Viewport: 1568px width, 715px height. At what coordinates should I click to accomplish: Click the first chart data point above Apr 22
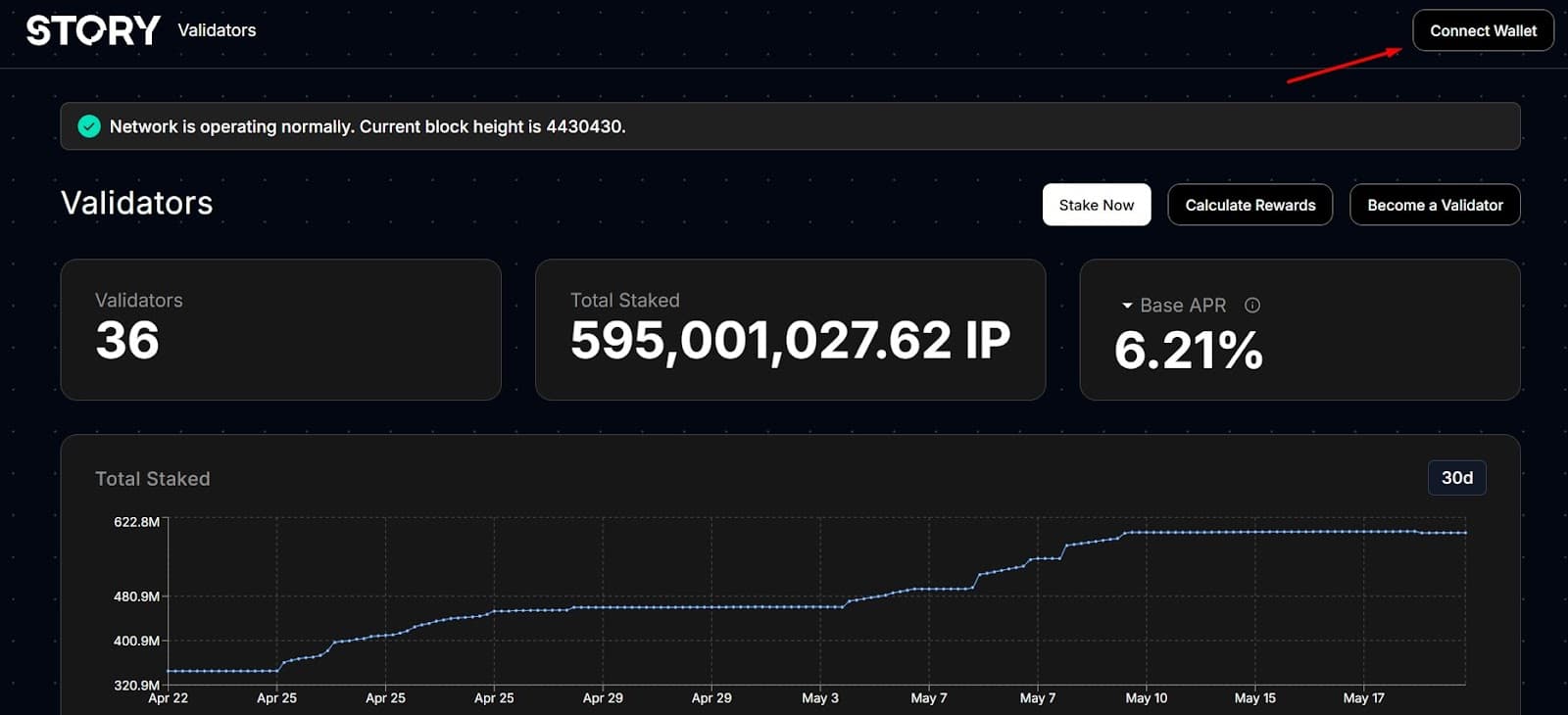(x=170, y=671)
